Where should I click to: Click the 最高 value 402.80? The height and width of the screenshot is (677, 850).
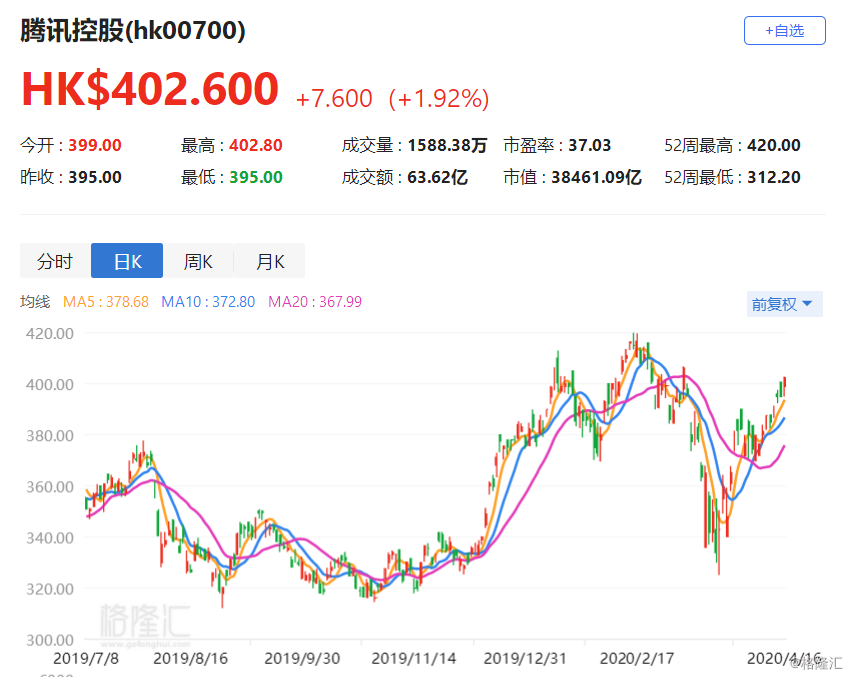coord(256,145)
